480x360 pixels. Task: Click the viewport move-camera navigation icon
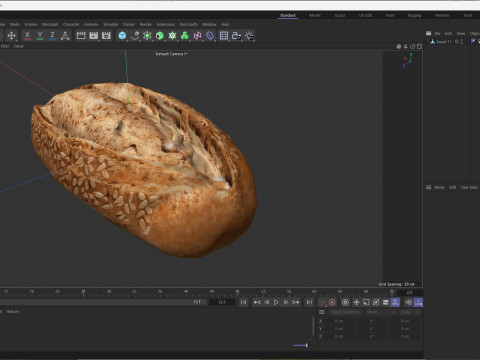[x=399, y=46]
